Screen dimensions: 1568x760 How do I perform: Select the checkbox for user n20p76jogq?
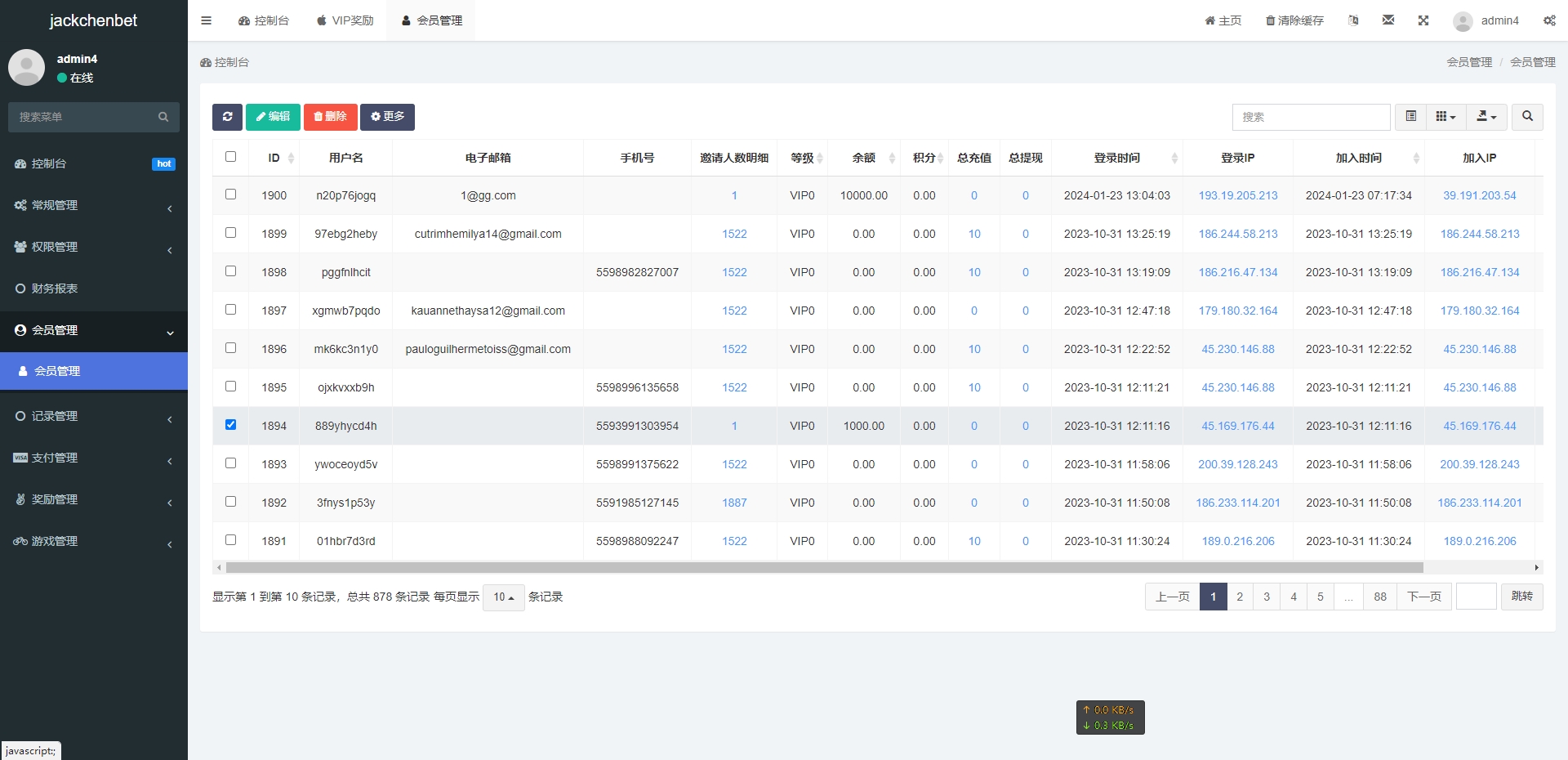231,194
